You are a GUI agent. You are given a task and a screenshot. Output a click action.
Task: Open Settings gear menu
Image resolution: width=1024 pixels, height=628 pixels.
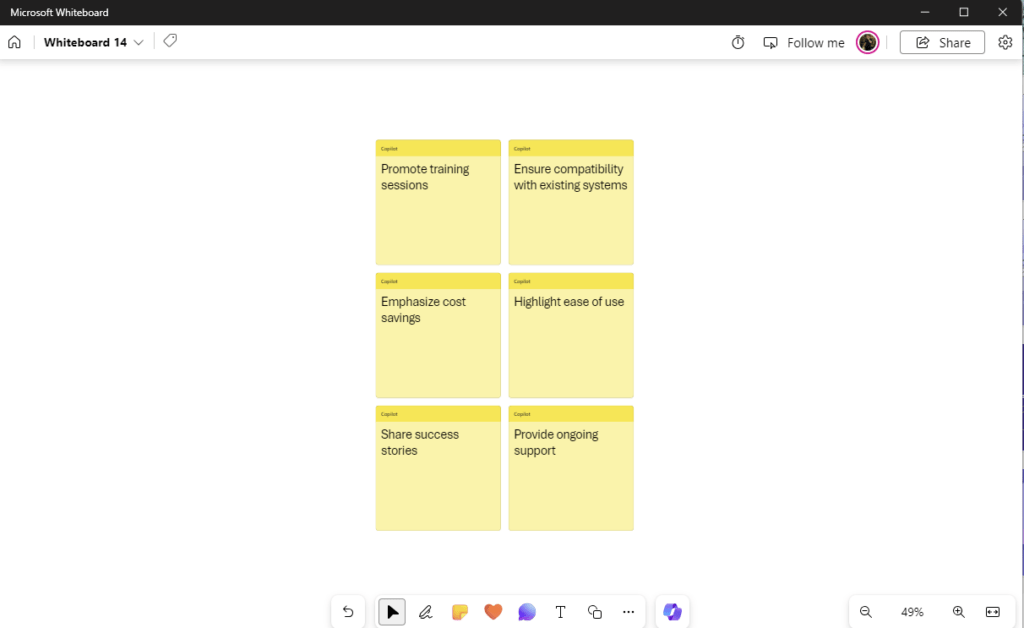point(1005,42)
